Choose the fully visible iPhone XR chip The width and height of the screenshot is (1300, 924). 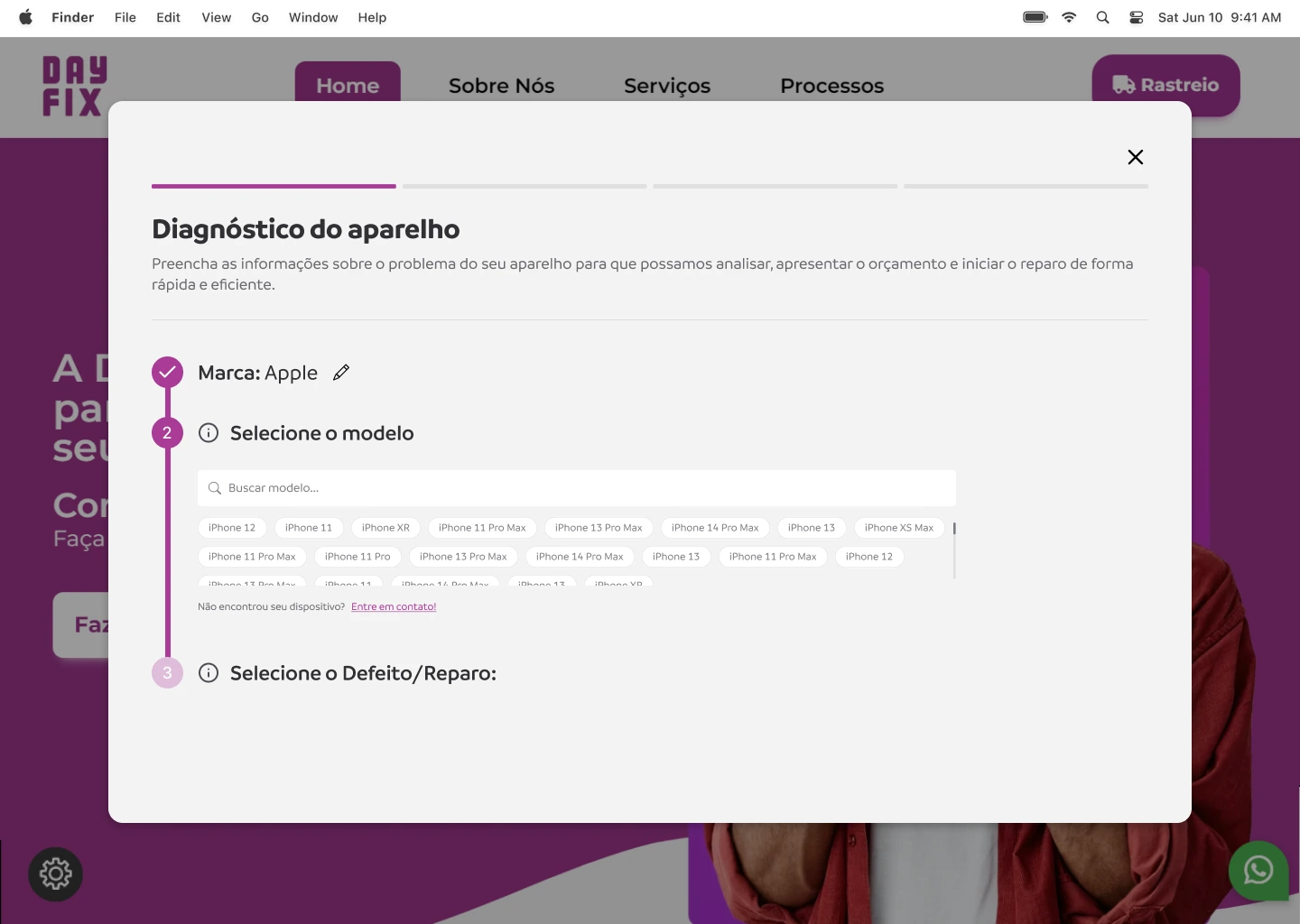pos(385,528)
